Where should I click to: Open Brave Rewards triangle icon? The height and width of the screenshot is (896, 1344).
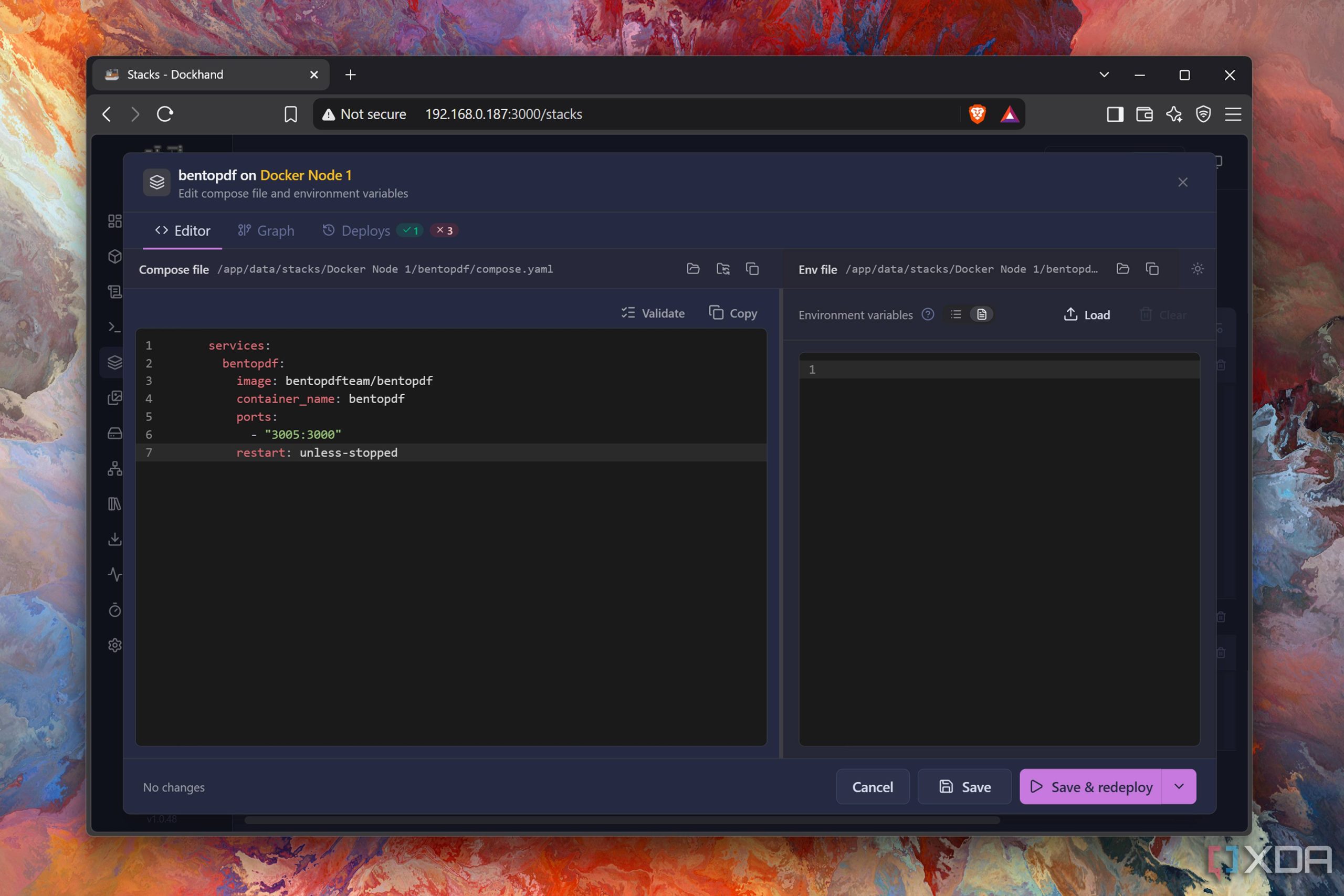click(x=1009, y=114)
